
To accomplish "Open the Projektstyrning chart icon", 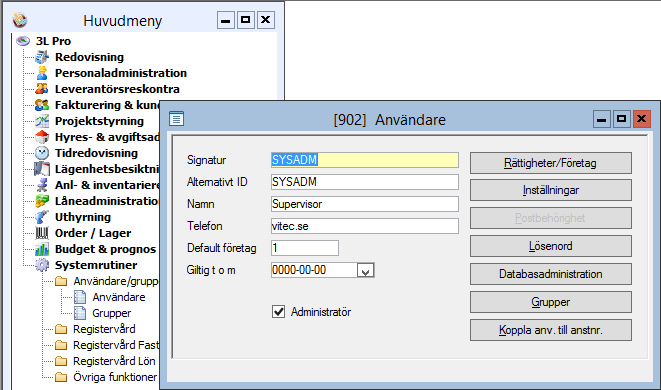I will tap(42, 121).
